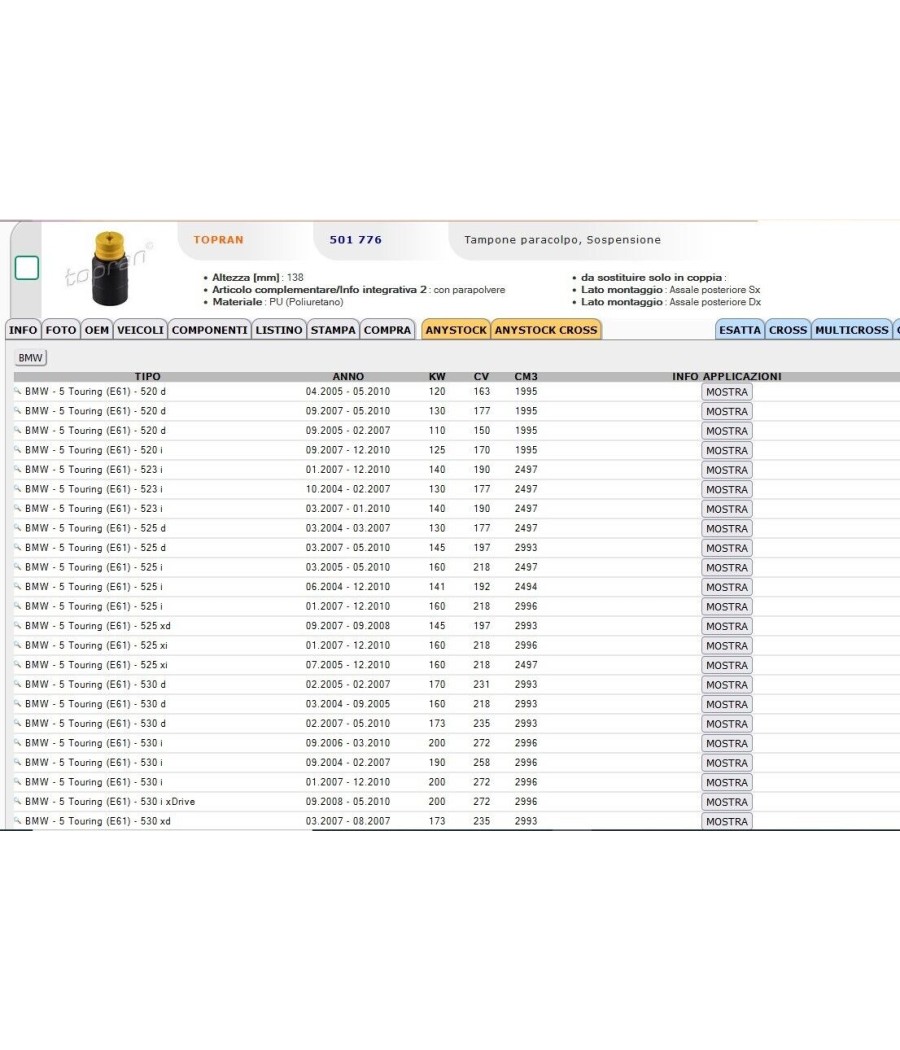Click the article number 501 776
This screenshot has height=1050, width=900.
coord(356,240)
